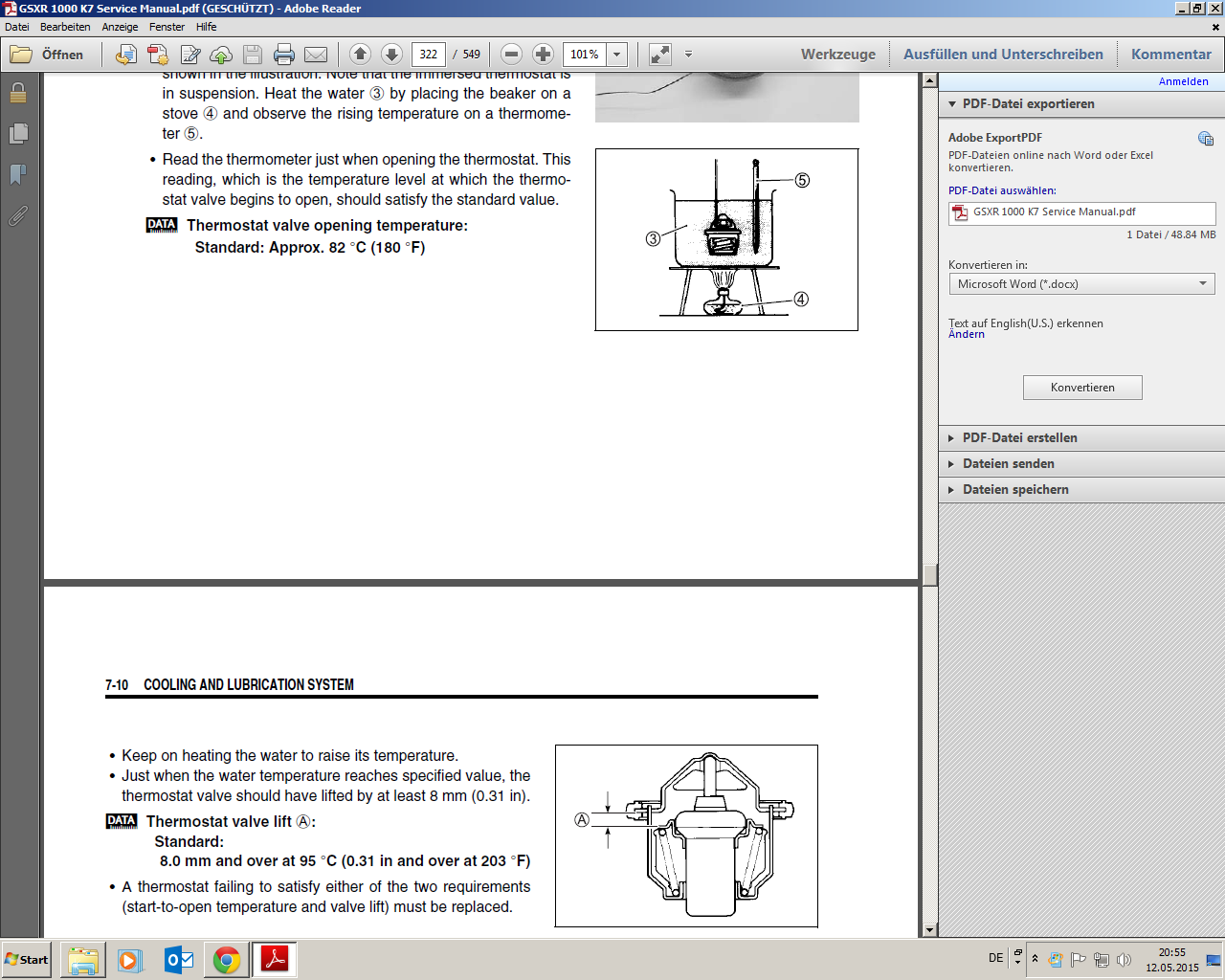Click the document scrollbar down arrow
This screenshot has width=1225, height=980.
coord(929,929)
